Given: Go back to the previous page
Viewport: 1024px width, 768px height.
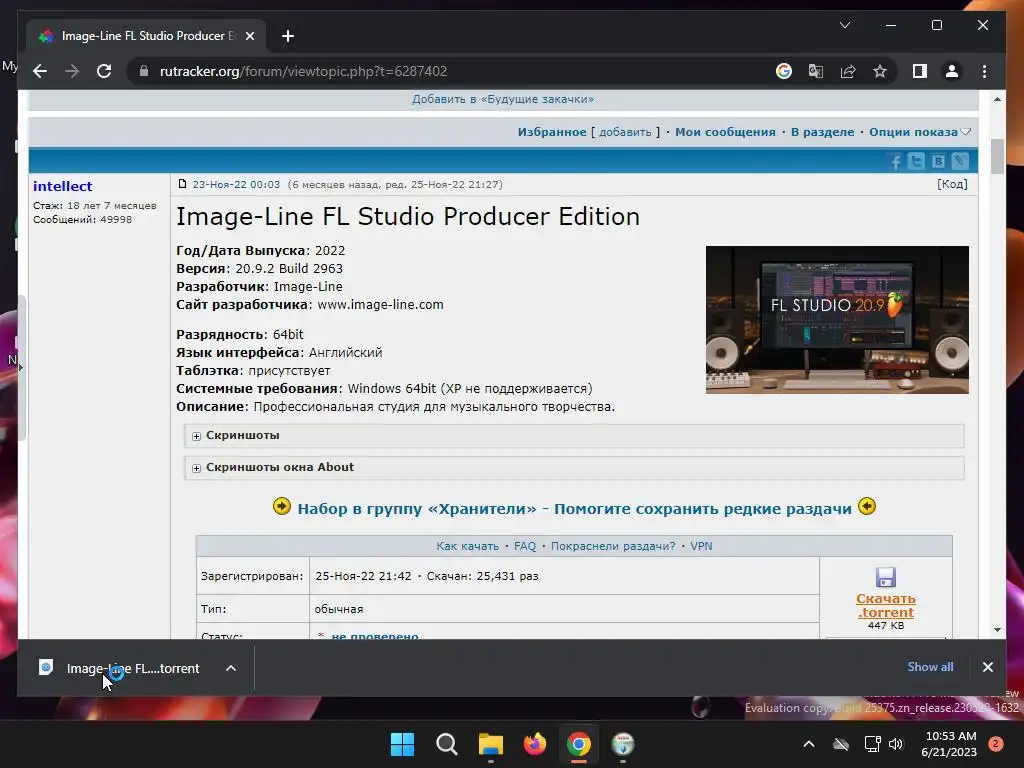Looking at the screenshot, I should [x=40, y=71].
